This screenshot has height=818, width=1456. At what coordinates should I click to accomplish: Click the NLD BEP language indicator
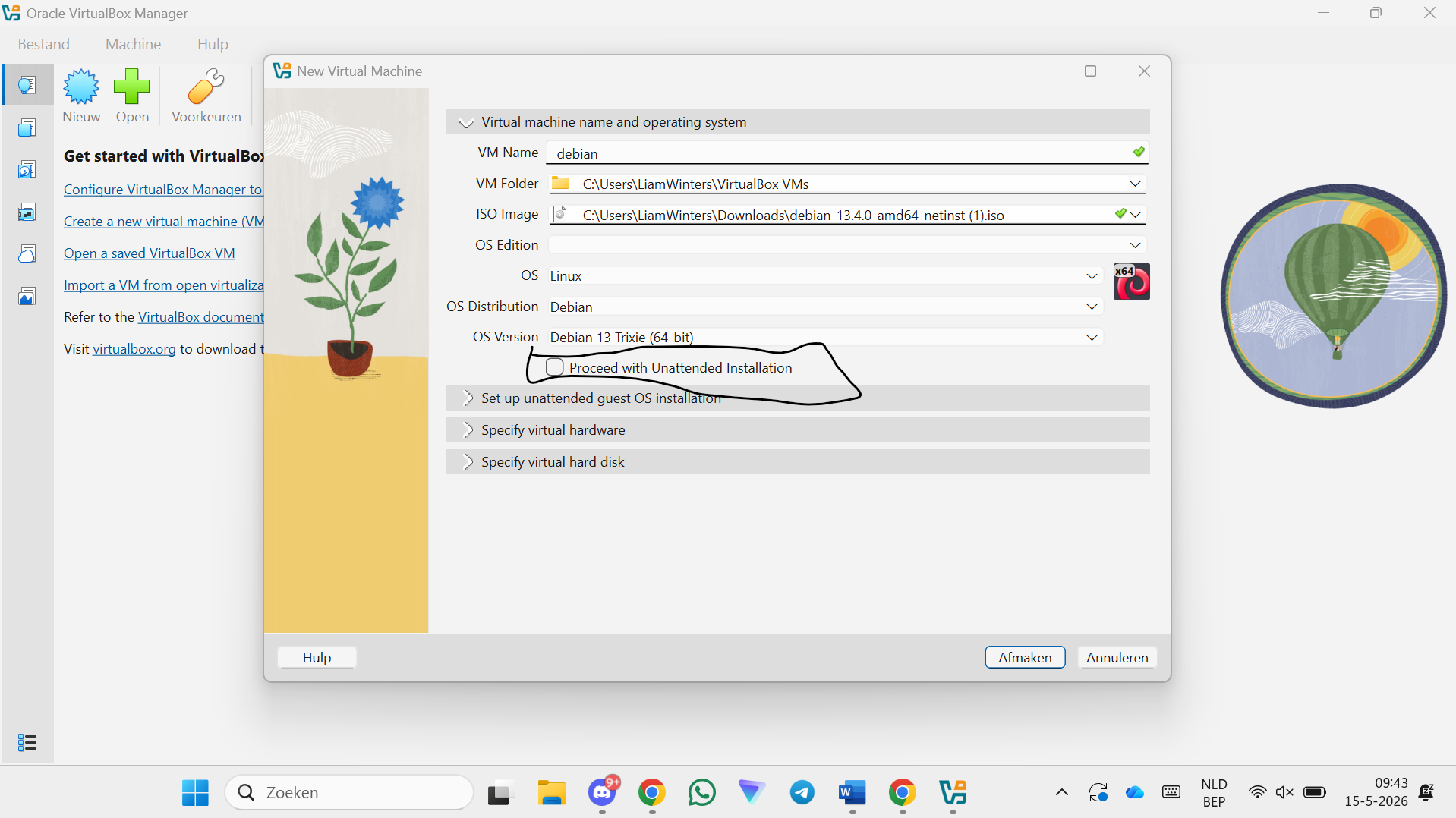tap(1214, 792)
